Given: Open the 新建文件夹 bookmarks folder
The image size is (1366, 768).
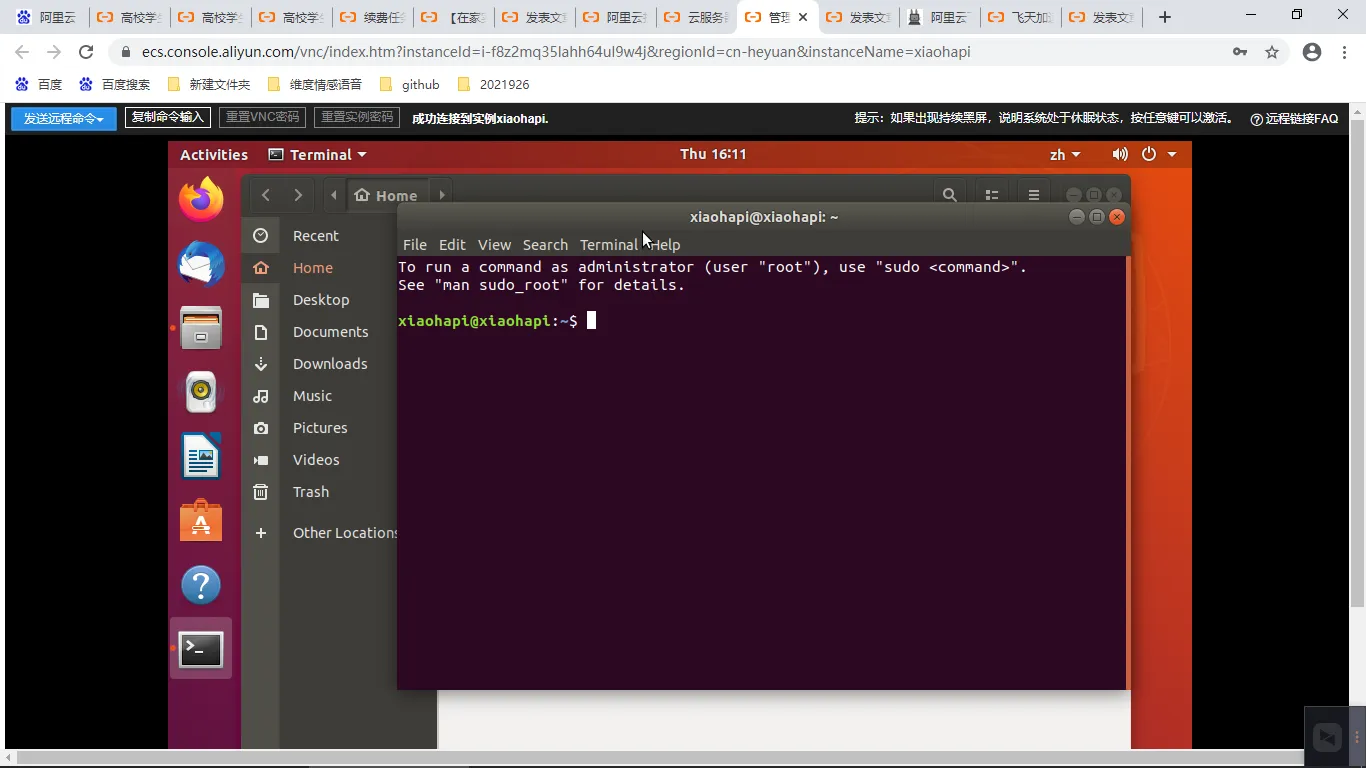Looking at the screenshot, I should [209, 84].
